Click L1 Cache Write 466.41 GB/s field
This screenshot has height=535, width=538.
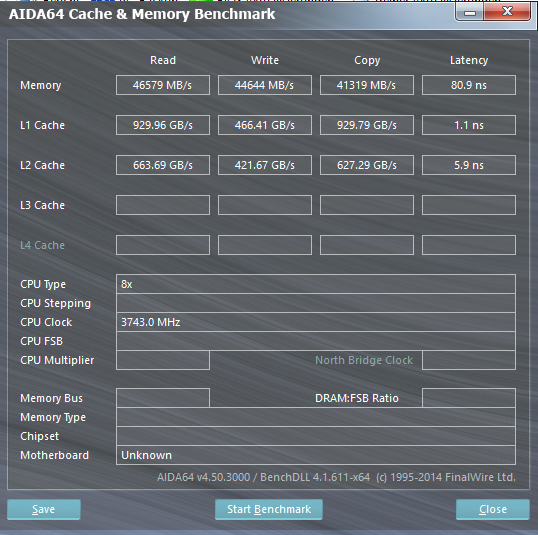click(265, 125)
